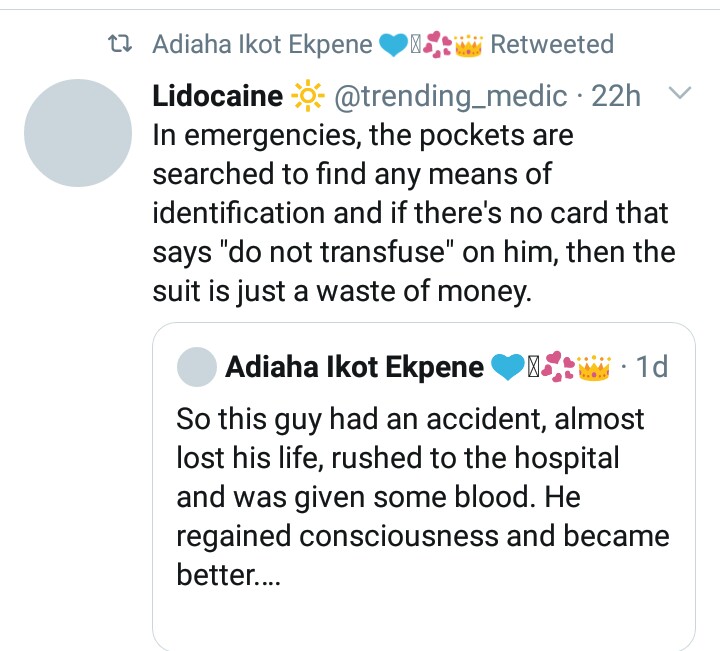Click the blue heart emoji in the quoted tweet
Image resolution: width=720 pixels, height=651 pixels.
pos(507,368)
